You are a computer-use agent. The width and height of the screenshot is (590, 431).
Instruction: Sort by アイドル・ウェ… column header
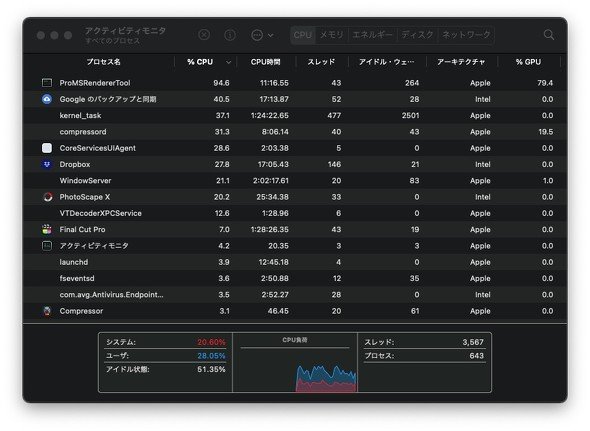[x=386, y=62]
